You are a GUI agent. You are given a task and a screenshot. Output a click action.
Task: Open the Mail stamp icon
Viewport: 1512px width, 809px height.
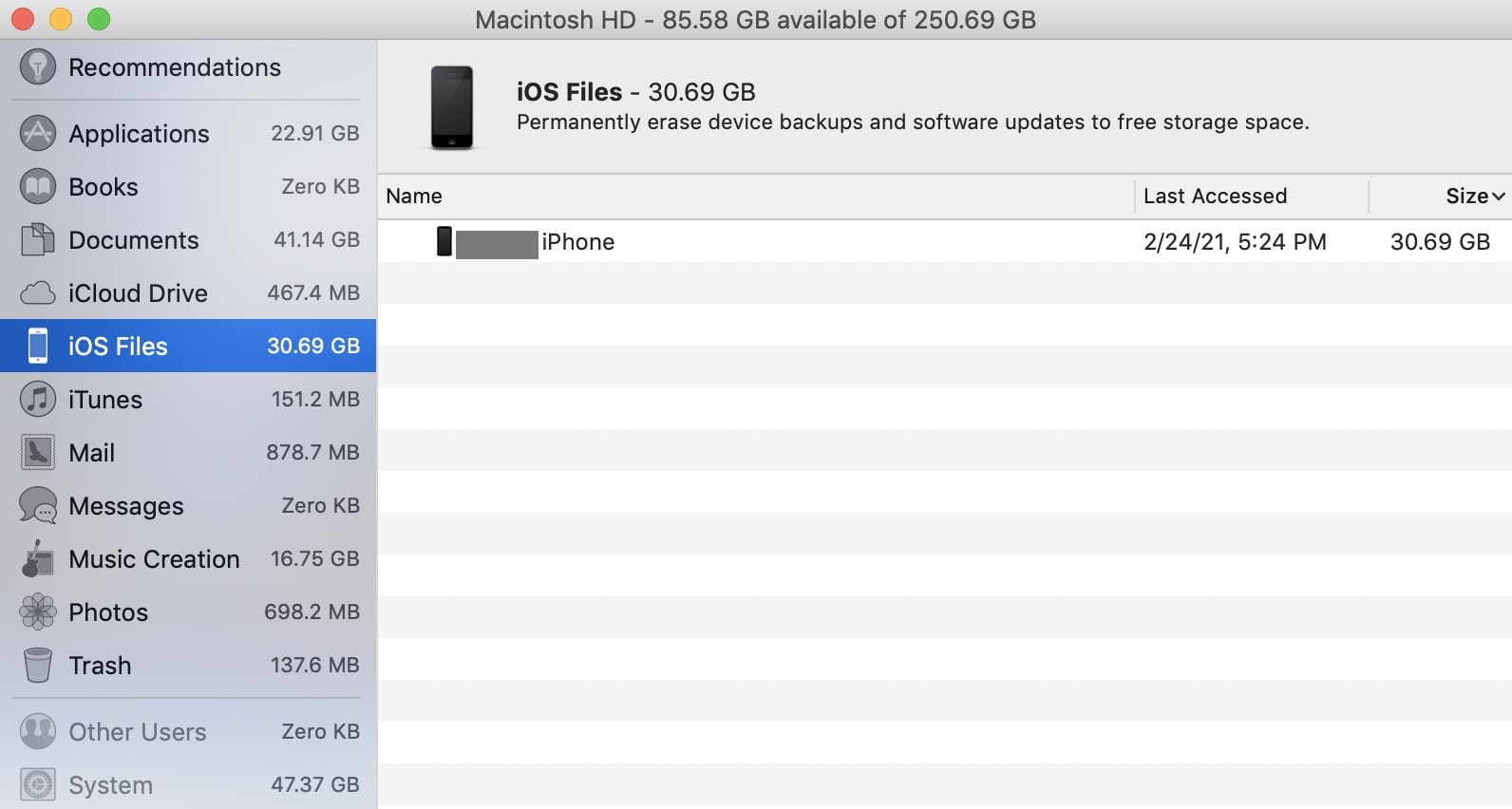(38, 452)
